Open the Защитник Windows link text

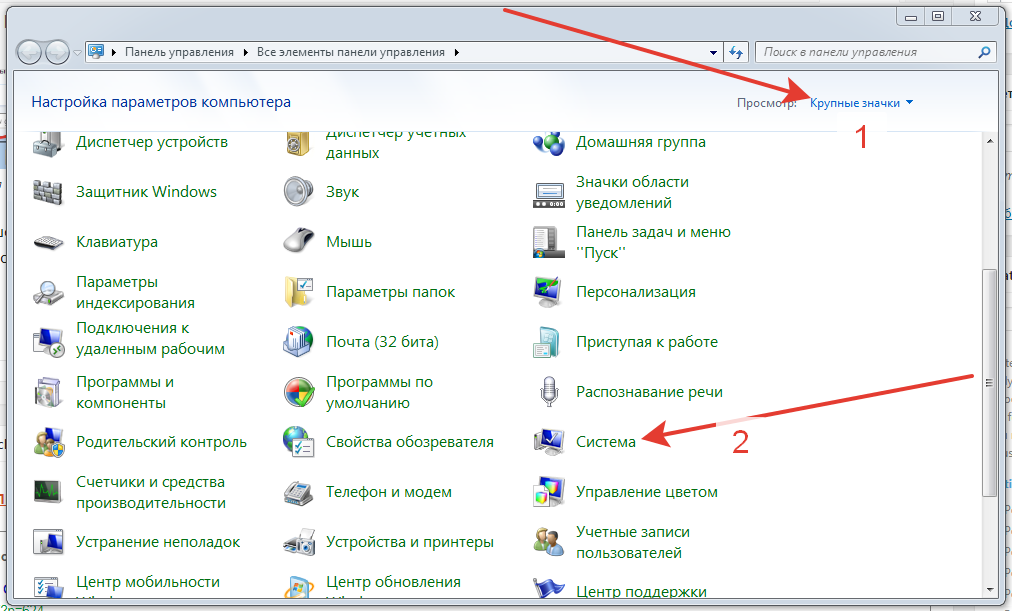pyautogui.click(x=146, y=192)
